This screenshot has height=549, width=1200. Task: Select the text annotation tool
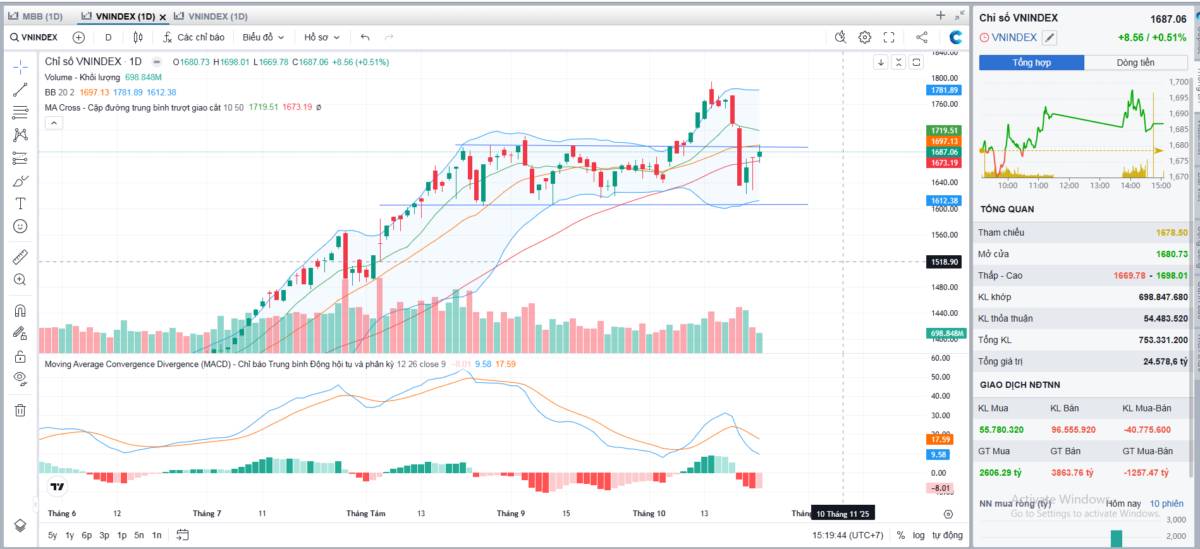(20, 203)
